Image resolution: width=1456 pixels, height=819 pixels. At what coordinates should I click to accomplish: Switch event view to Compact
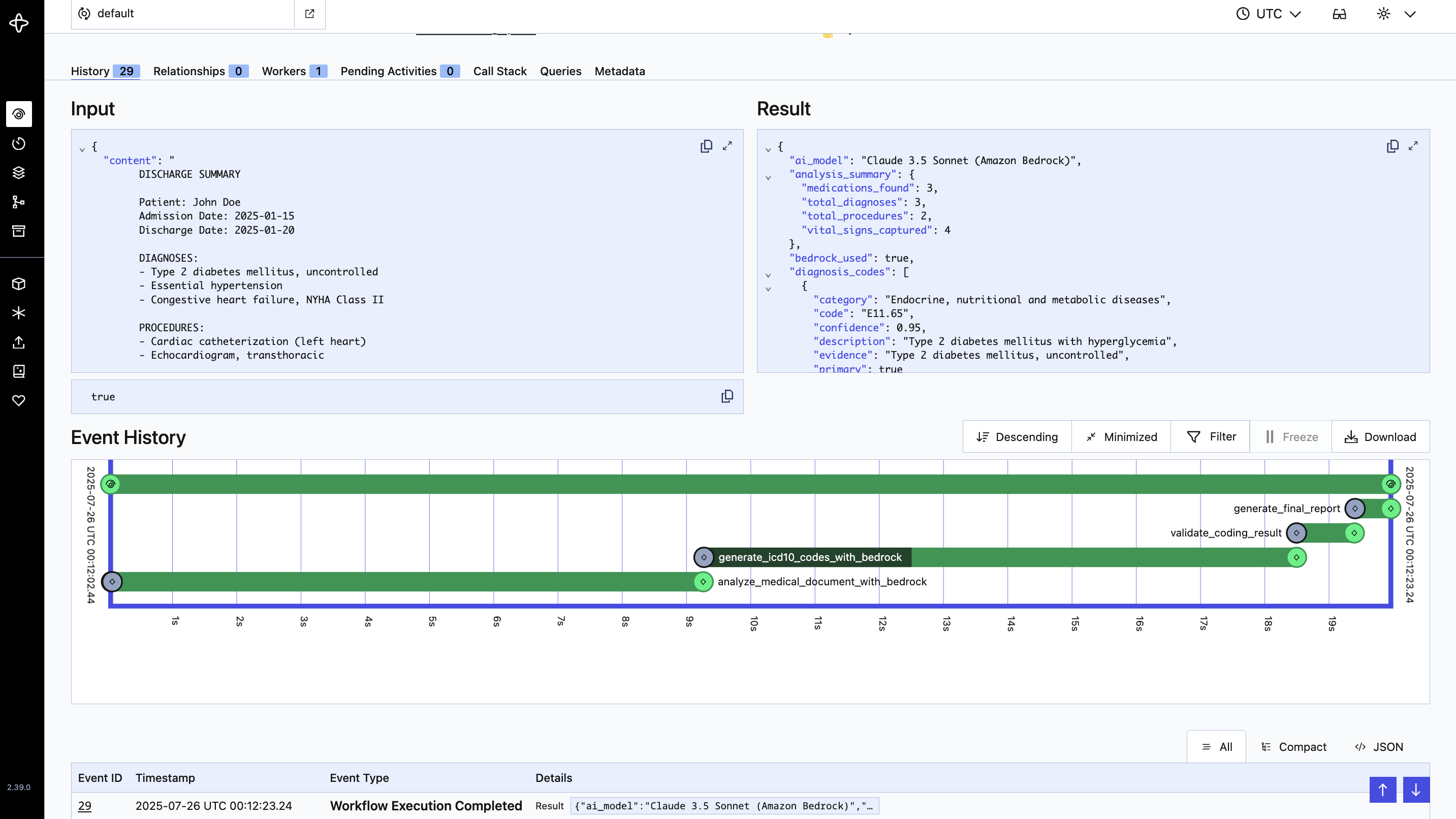click(x=1294, y=747)
